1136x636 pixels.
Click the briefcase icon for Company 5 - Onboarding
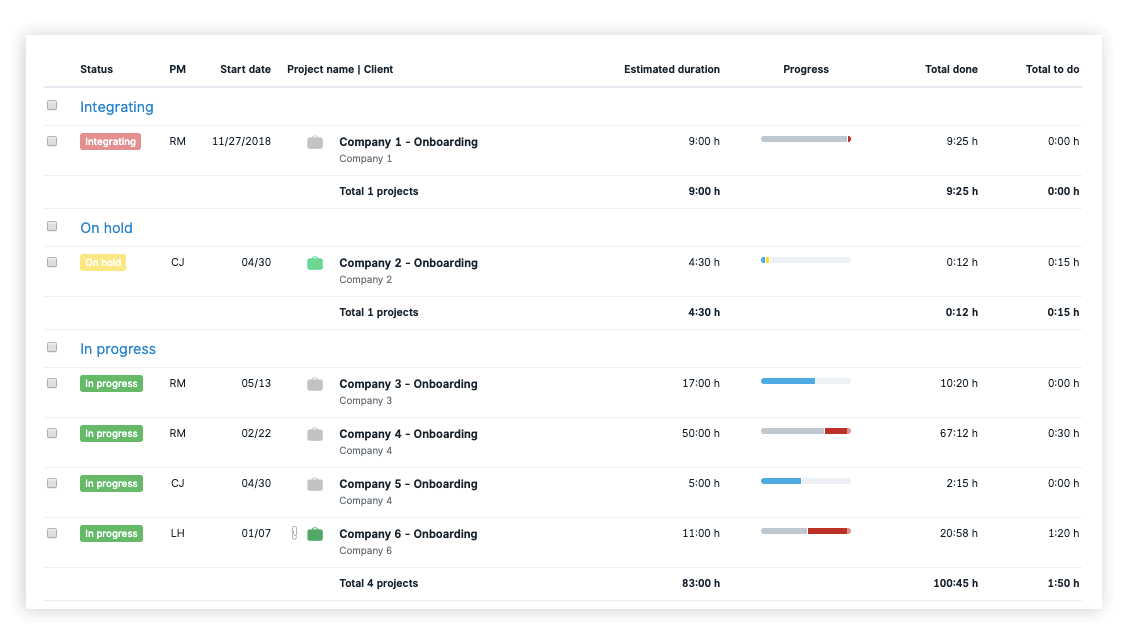click(x=314, y=484)
